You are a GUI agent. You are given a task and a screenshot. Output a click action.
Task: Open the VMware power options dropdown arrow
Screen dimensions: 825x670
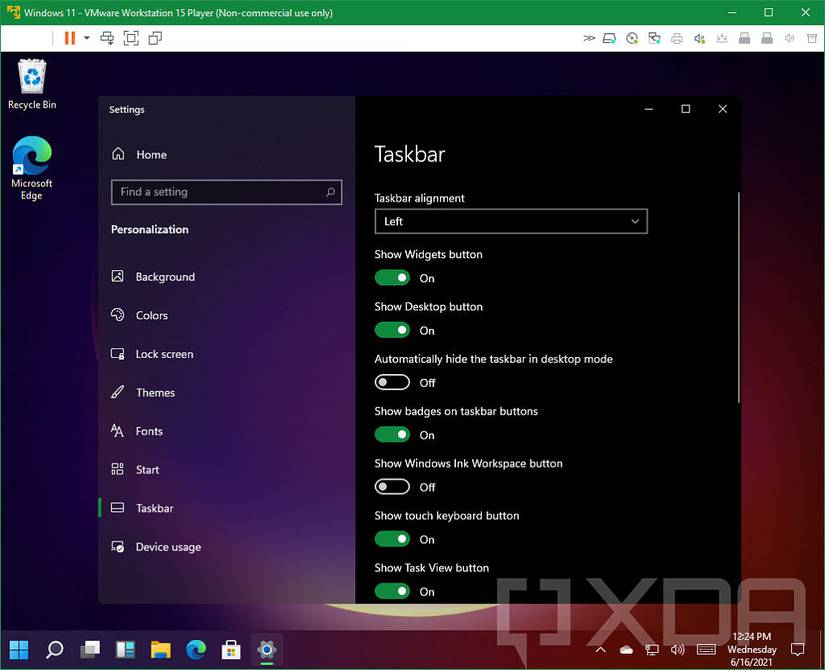pos(87,38)
